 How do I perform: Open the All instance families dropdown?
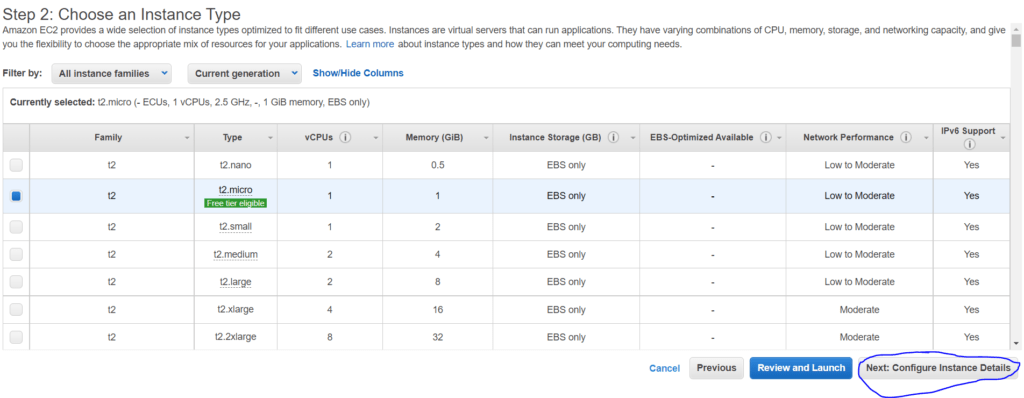click(112, 73)
